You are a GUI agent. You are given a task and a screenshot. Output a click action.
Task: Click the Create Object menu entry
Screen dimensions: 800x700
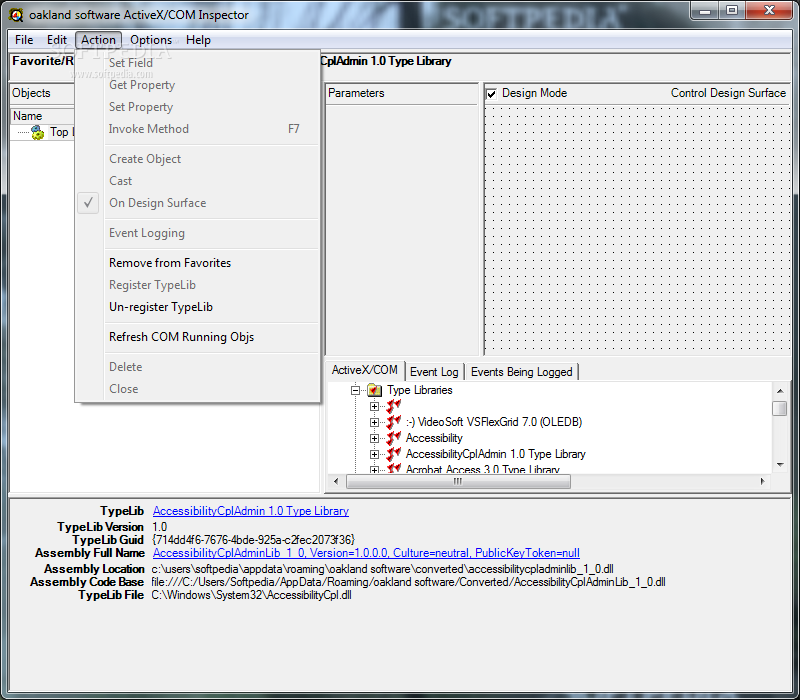pyautogui.click(x=197, y=159)
